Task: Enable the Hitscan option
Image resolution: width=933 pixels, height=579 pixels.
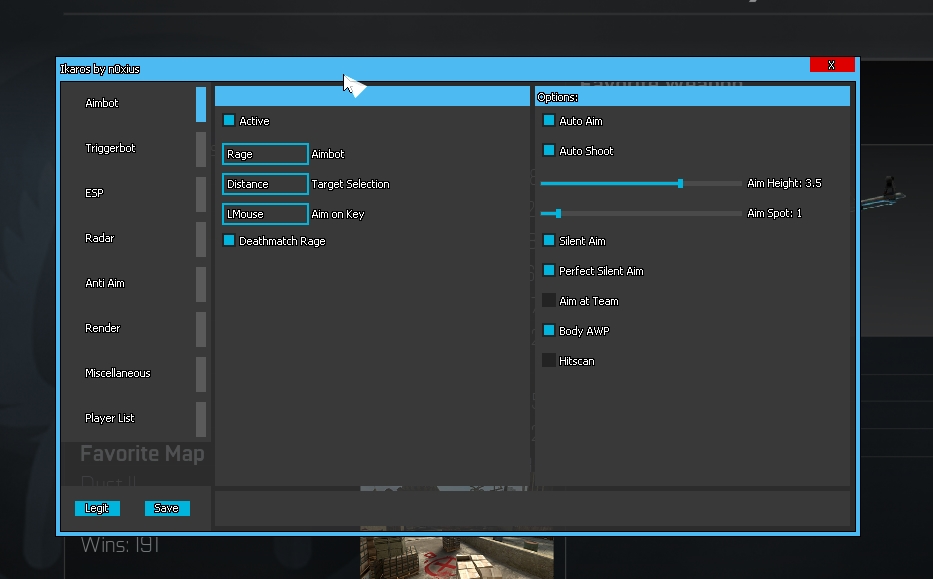Action: coord(549,361)
